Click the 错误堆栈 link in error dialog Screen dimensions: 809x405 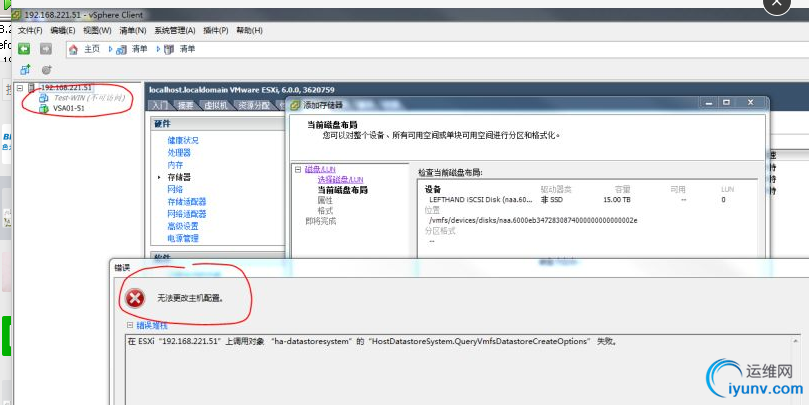tap(152, 326)
